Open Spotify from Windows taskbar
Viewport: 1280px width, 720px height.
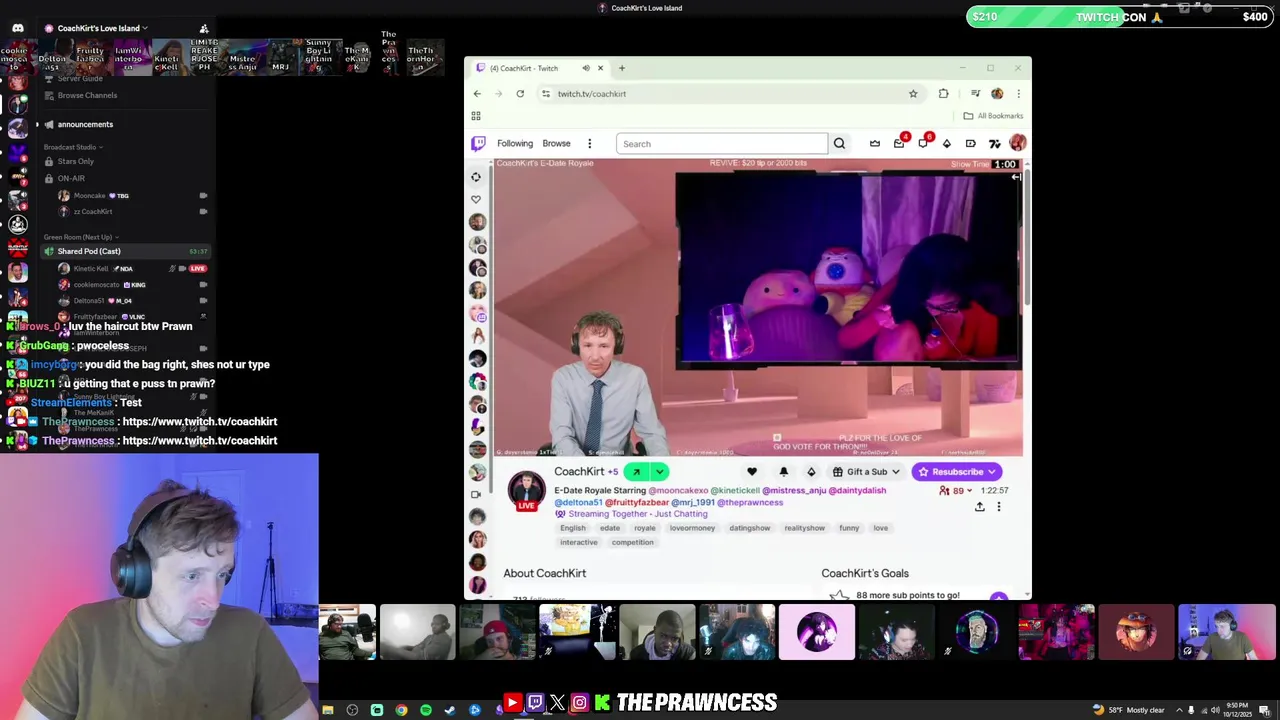click(425, 710)
